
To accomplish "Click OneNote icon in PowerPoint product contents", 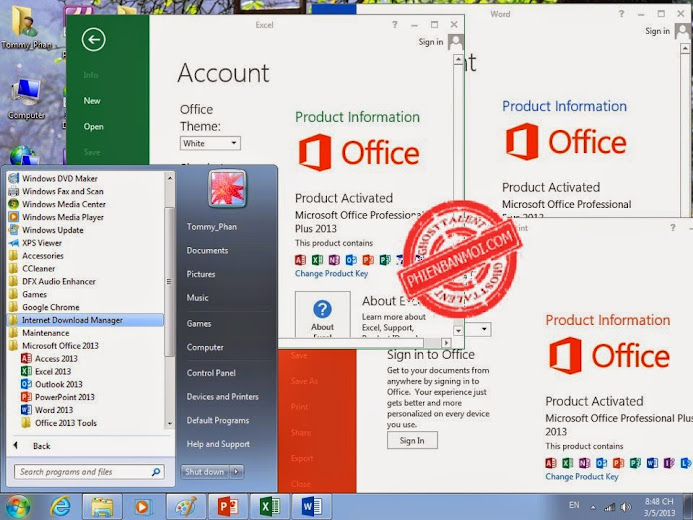I will (584, 463).
